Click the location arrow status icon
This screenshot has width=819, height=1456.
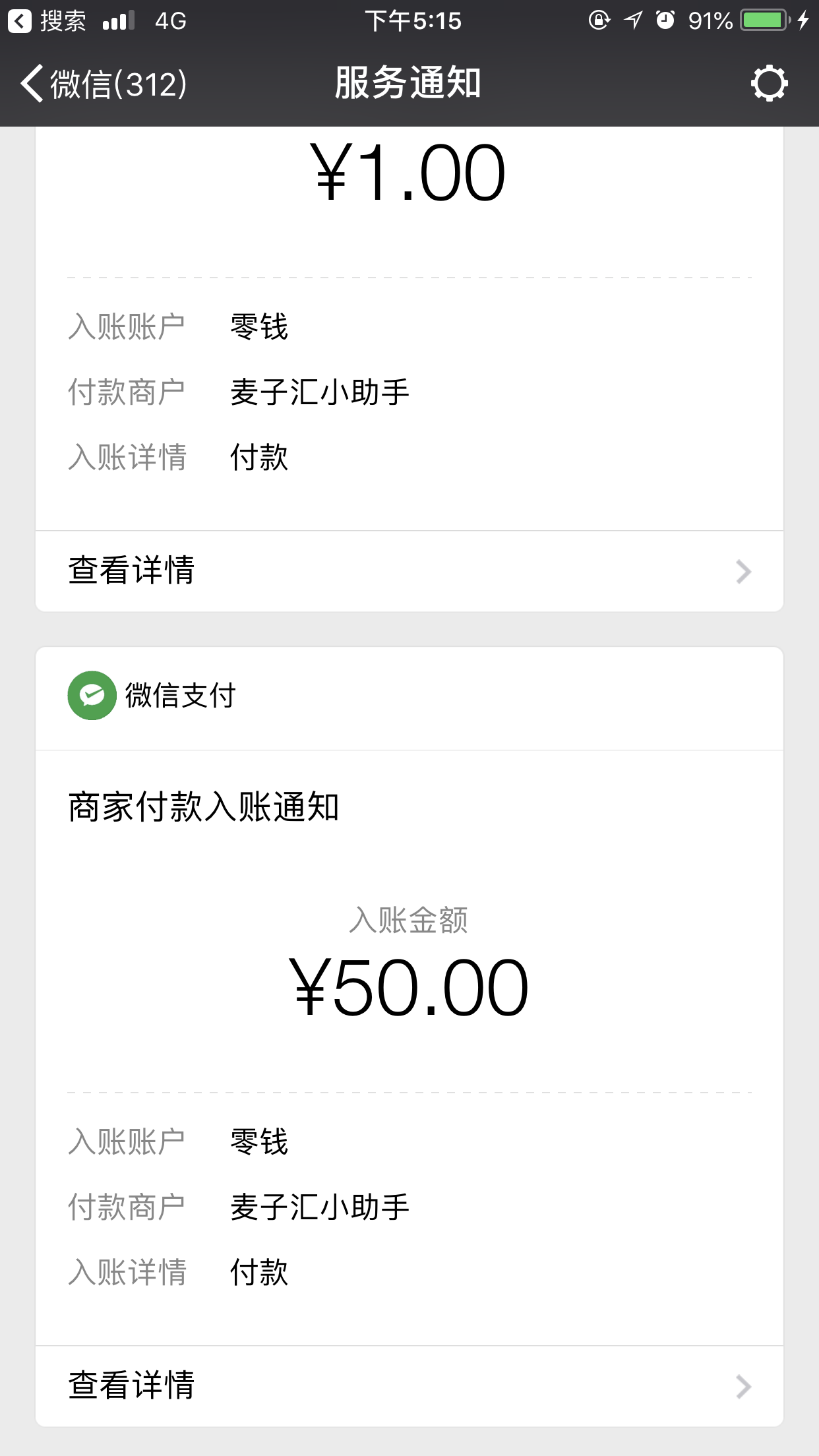[x=633, y=20]
